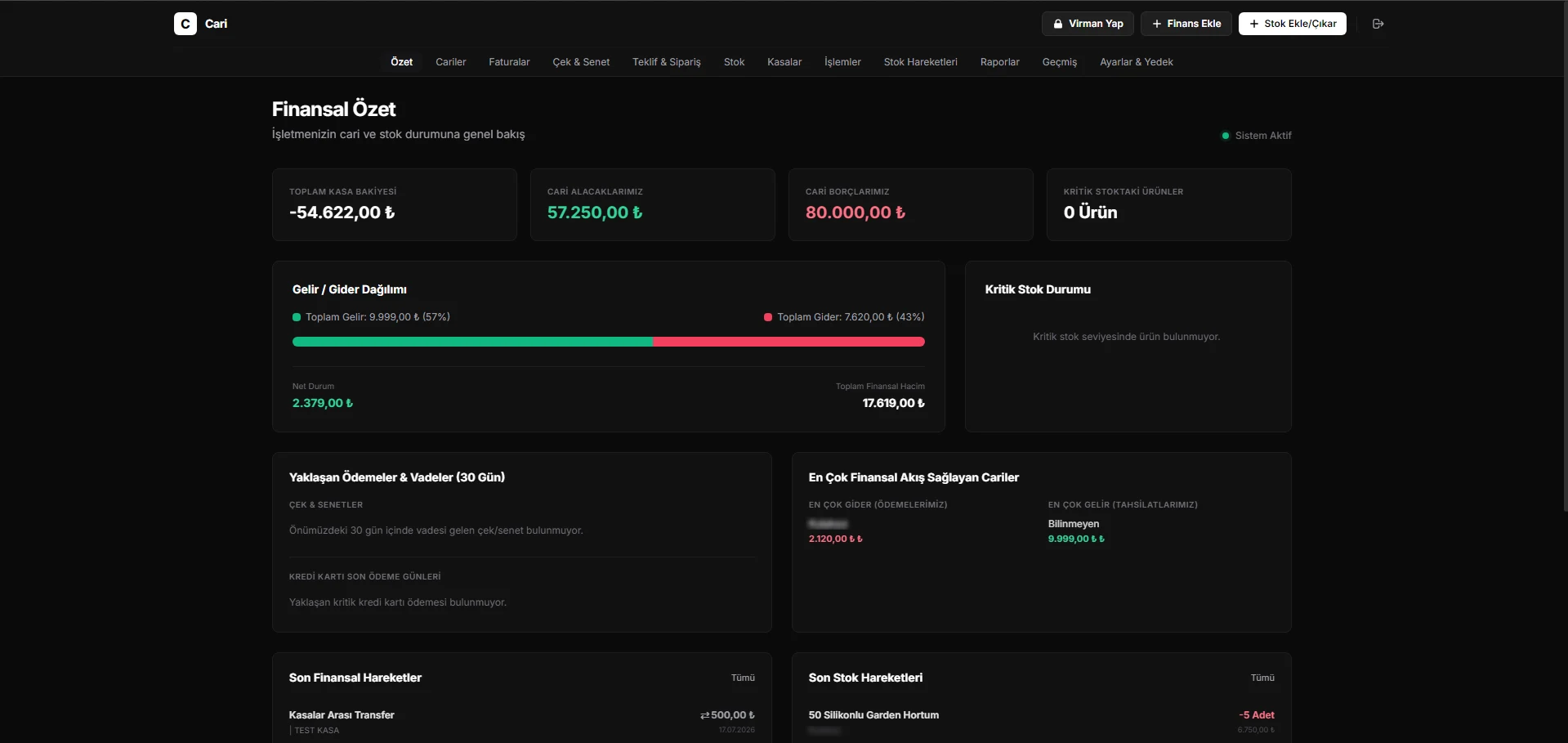Open Tümü link in Son Stok Hareketleri

coord(1262,678)
